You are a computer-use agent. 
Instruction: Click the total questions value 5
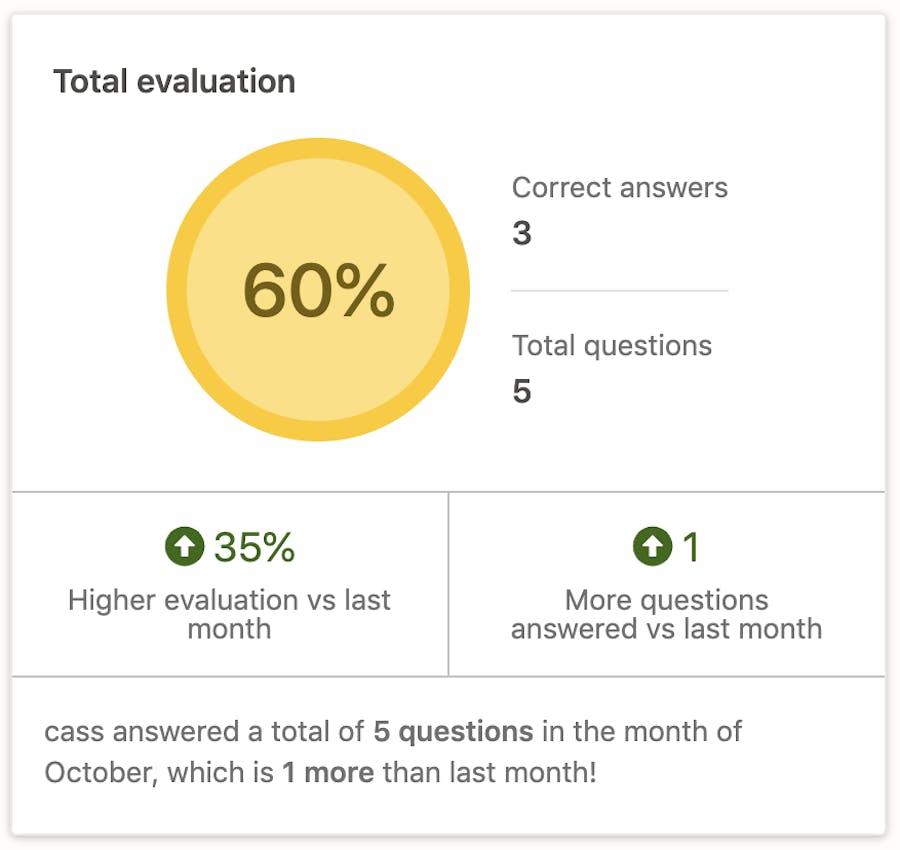[x=522, y=391]
